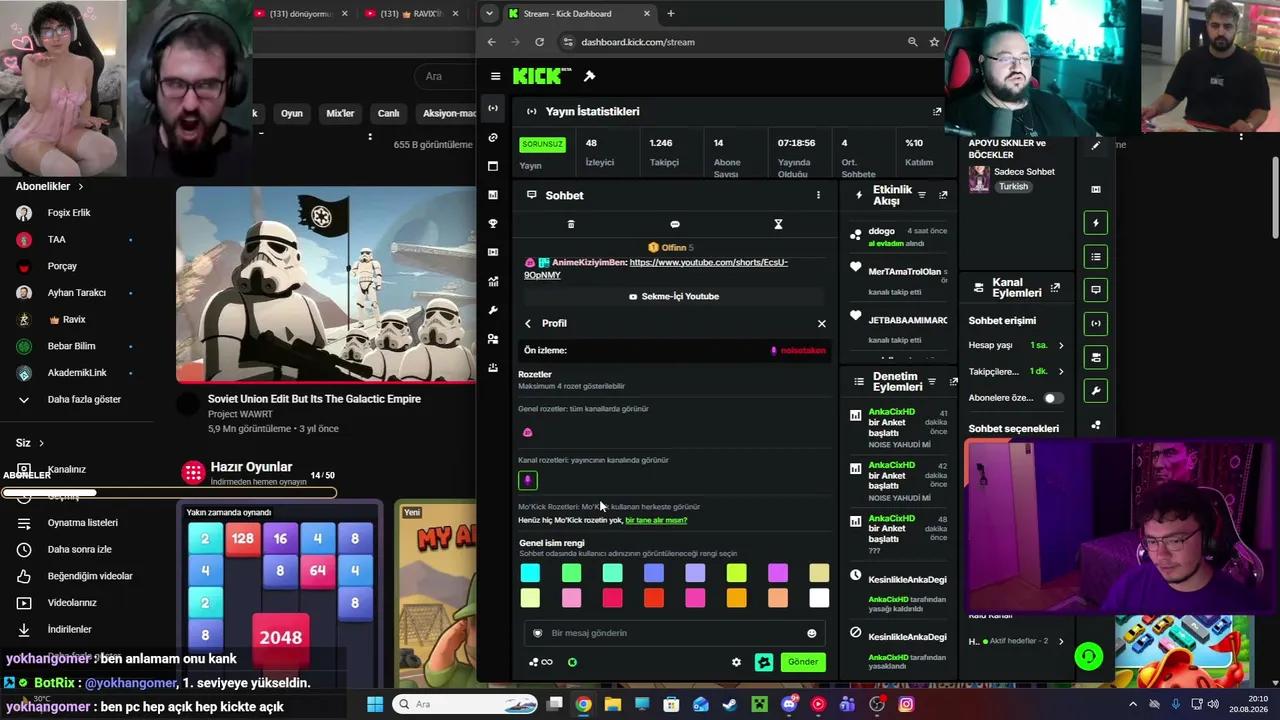
Task: Click the trash icon in Sohbet toolbar
Action: pos(571,224)
